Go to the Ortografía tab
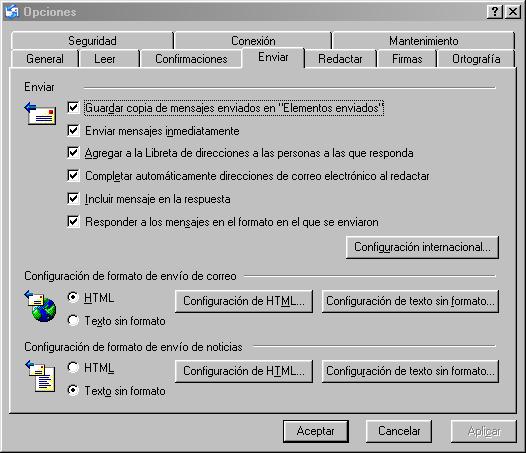Screen dimensions: 526x453 point(476,59)
